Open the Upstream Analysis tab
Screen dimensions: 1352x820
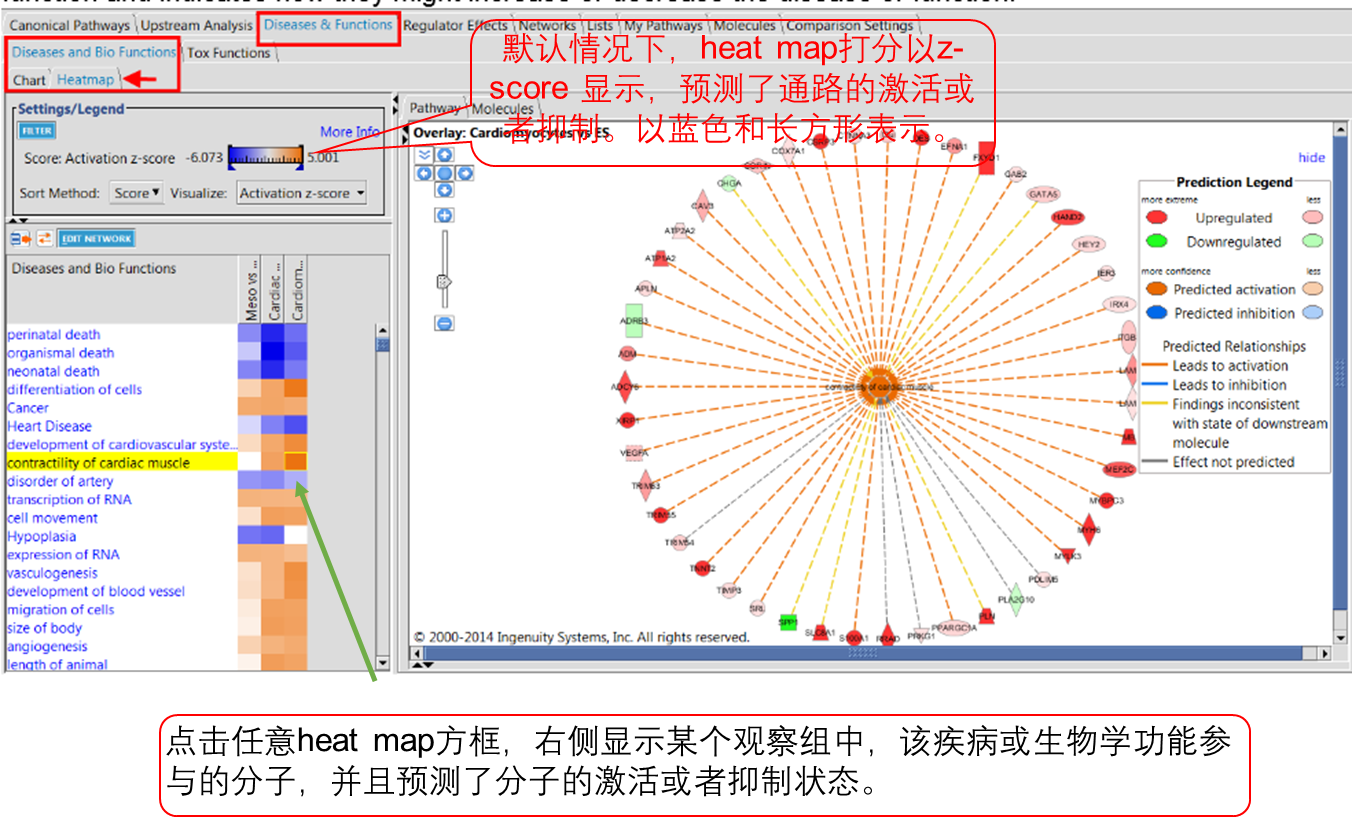(196, 26)
